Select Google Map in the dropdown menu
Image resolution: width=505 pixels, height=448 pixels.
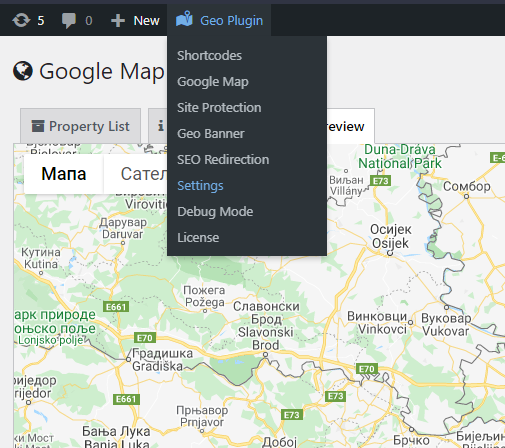(213, 82)
